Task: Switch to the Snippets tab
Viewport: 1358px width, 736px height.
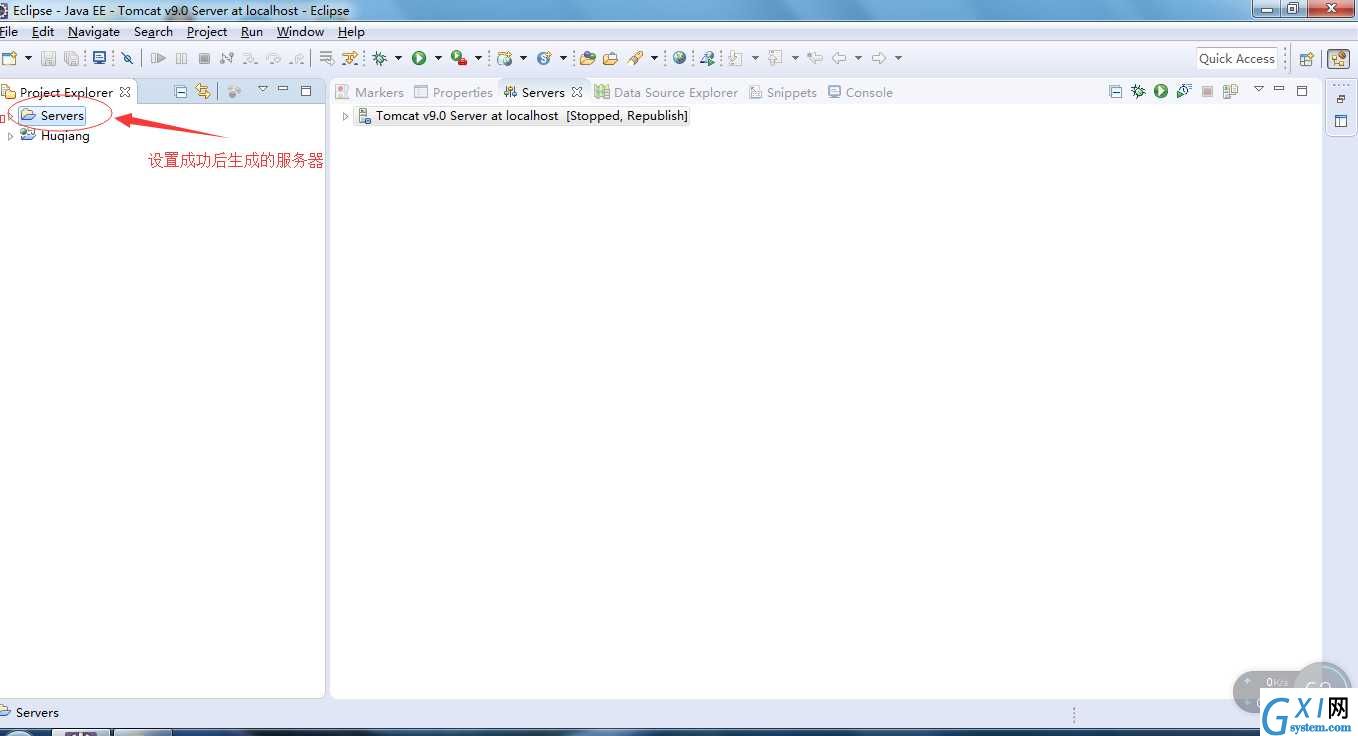Action: click(783, 92)
